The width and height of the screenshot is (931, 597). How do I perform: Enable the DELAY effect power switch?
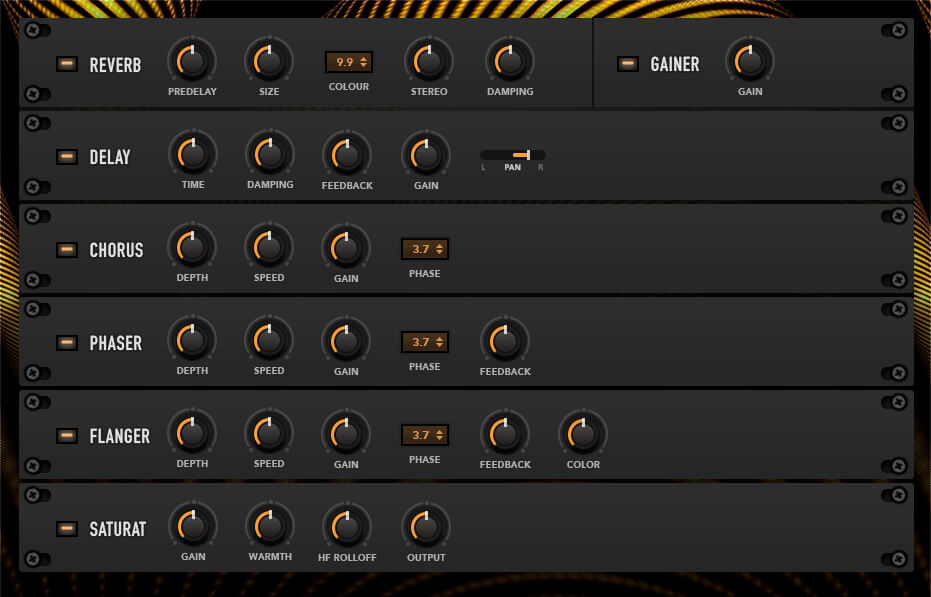pos(66,156)
